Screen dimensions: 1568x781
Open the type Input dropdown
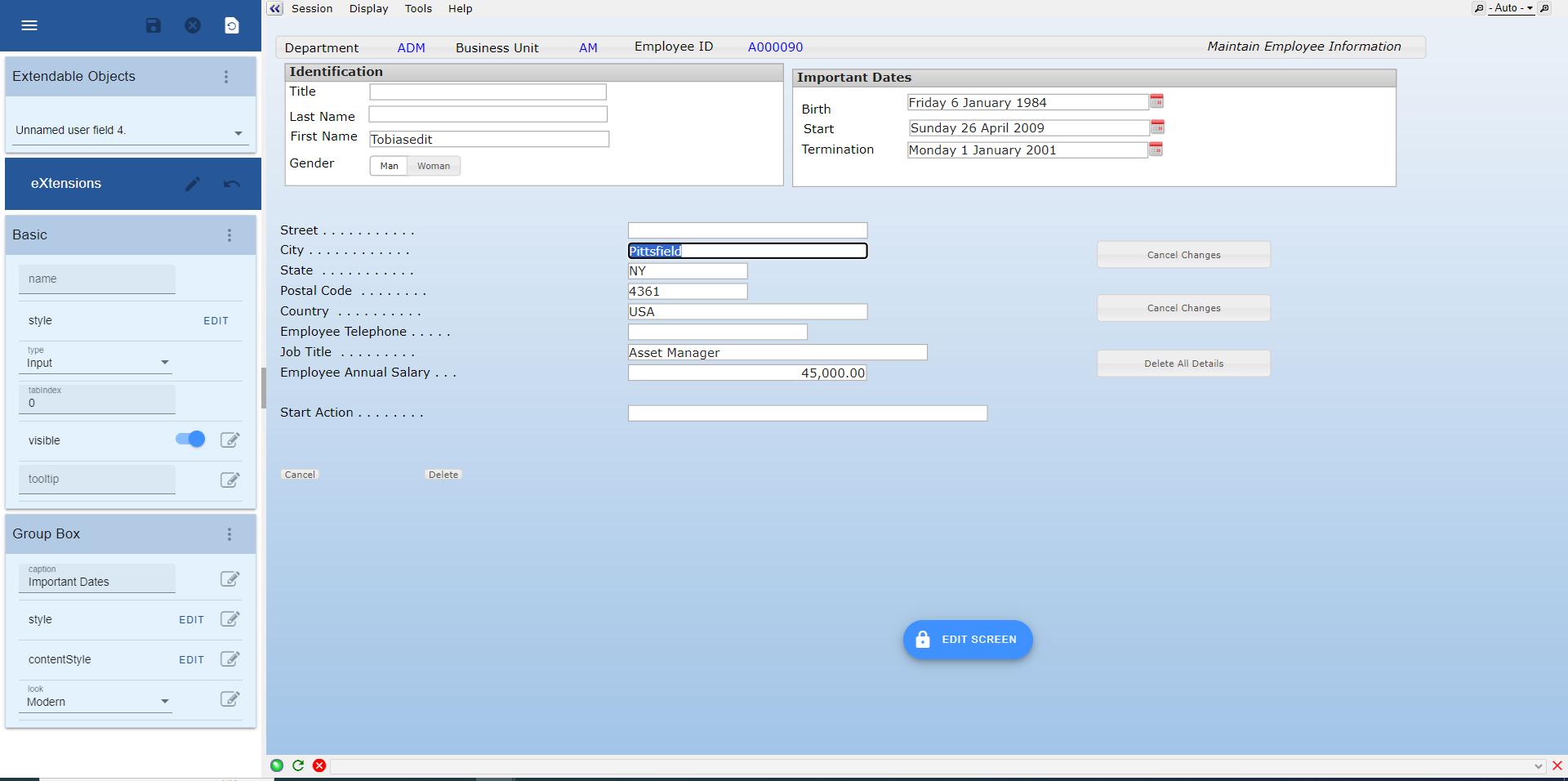pyautogui.click(x=164, y=363)
